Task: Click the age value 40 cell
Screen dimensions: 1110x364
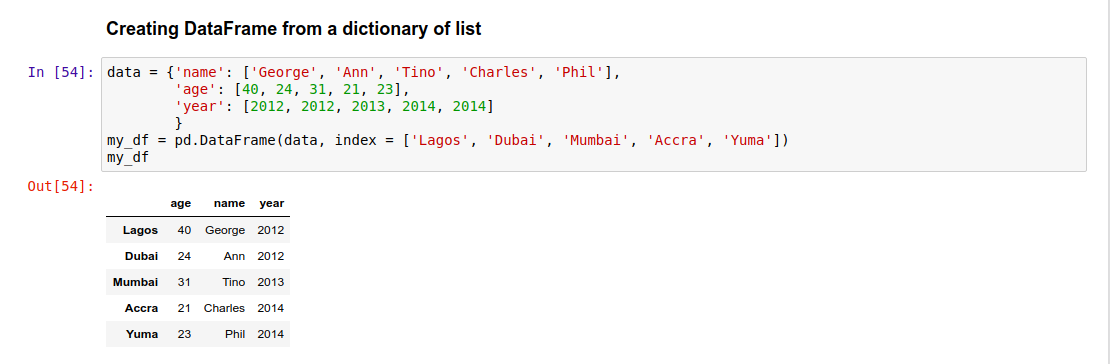Action: [184, 230]
